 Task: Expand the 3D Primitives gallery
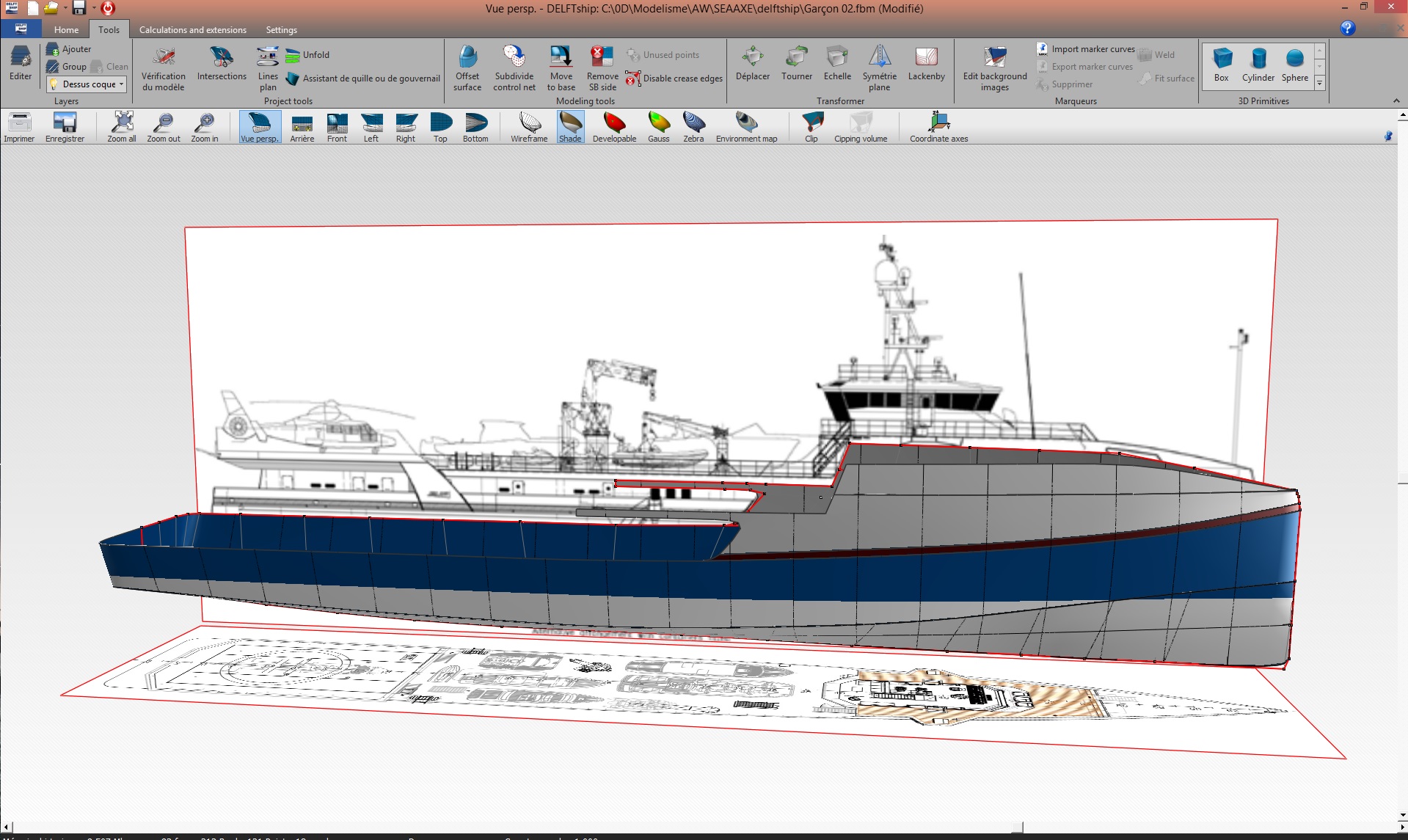1319,84
